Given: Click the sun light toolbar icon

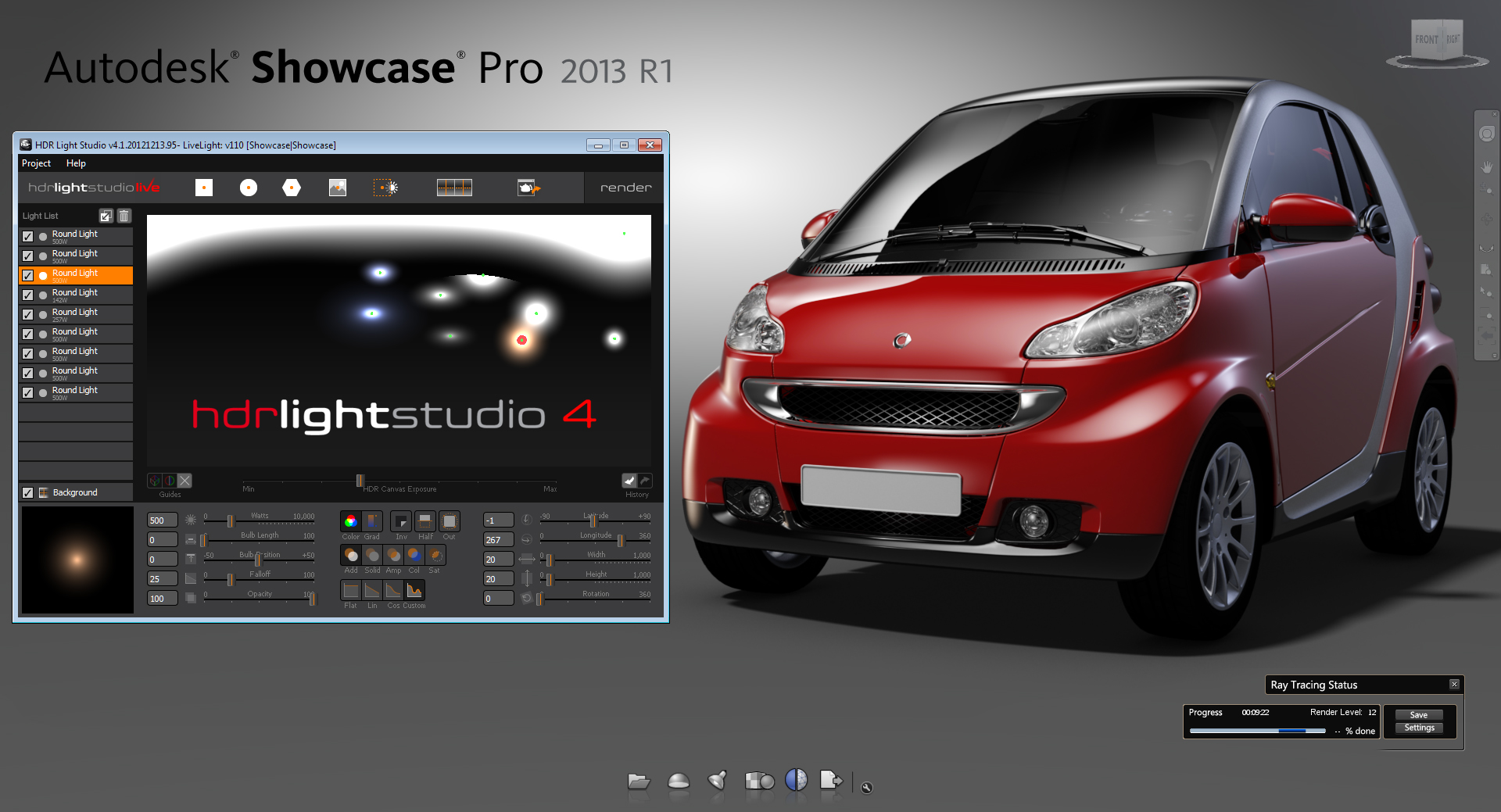Looking at the screenshot, I should point(385,188).
